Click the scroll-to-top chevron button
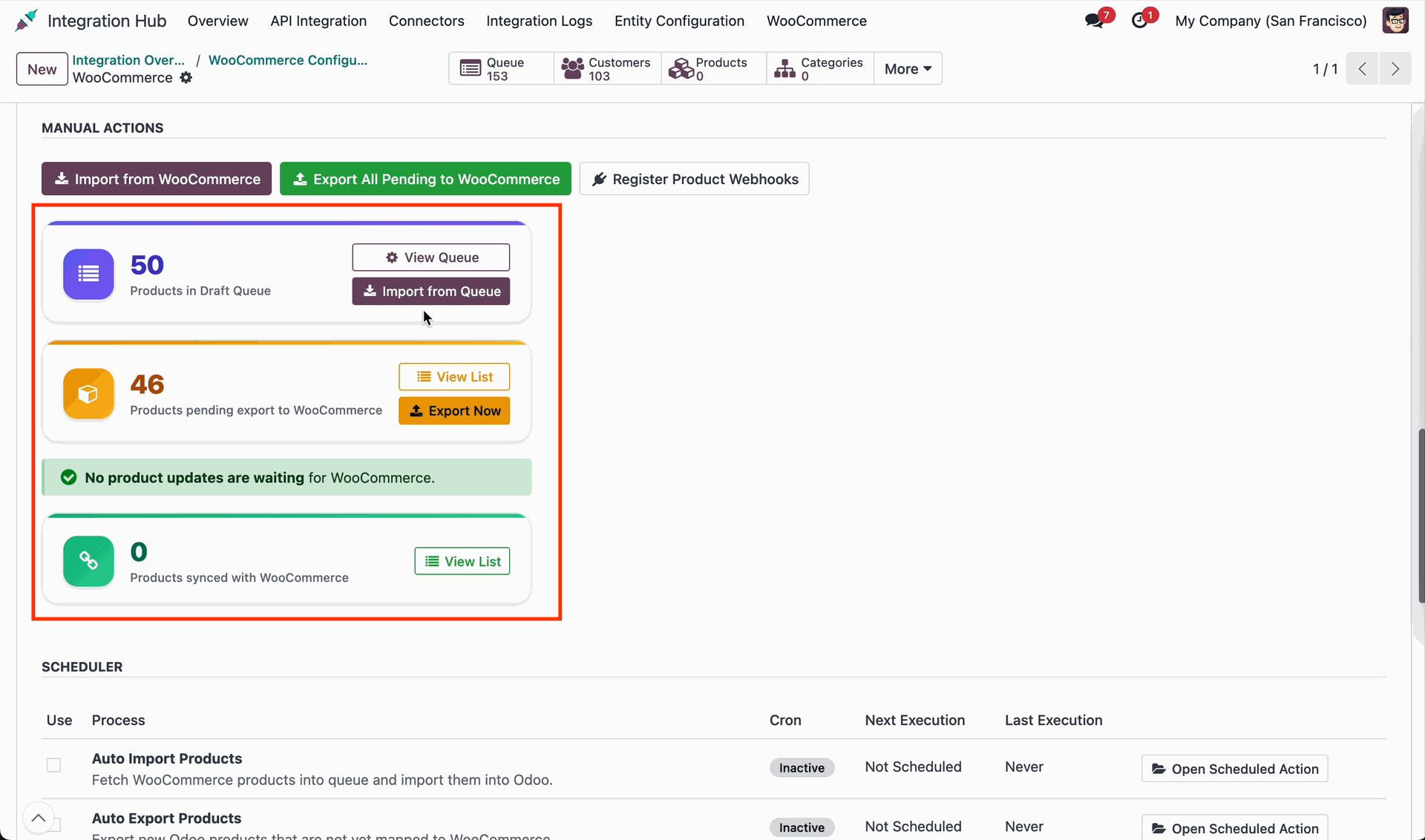Image resolution: width=1425 pixels, height=840 pixels. click(39, 818)
